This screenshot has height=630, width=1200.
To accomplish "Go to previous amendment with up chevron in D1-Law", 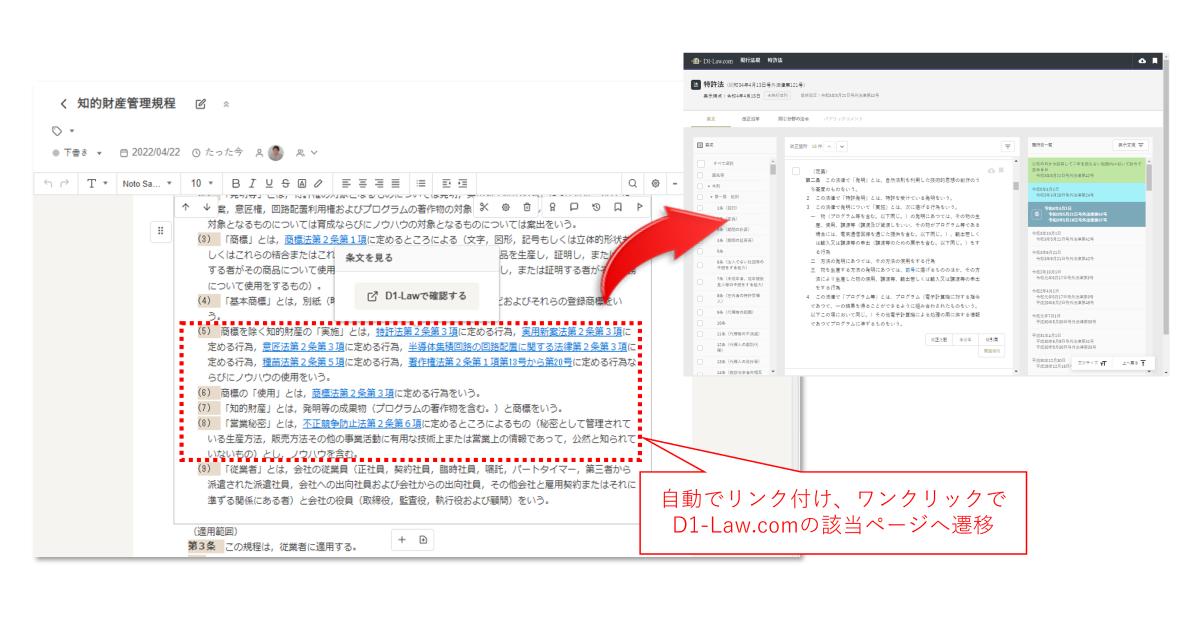I will coord(828,146).
